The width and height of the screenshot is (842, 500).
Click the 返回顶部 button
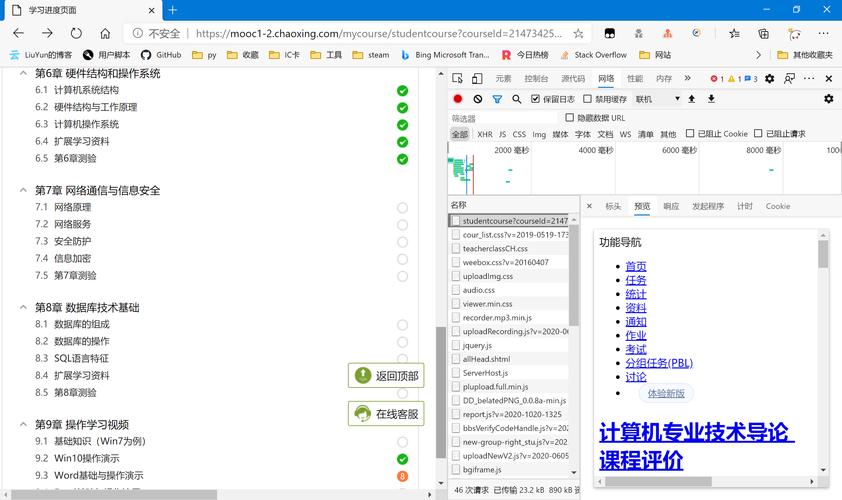pos(387,376)
